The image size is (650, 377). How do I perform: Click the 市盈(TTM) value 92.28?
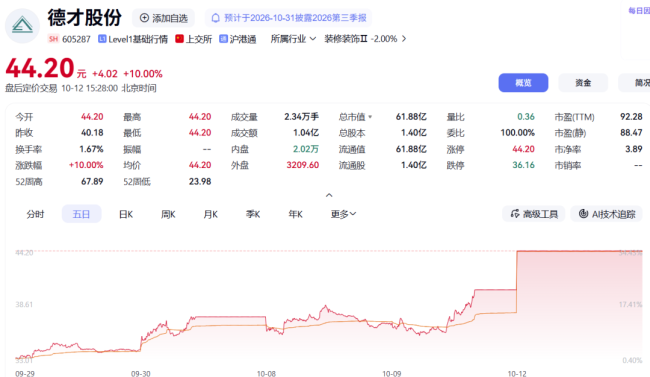(x=631, y=117)
